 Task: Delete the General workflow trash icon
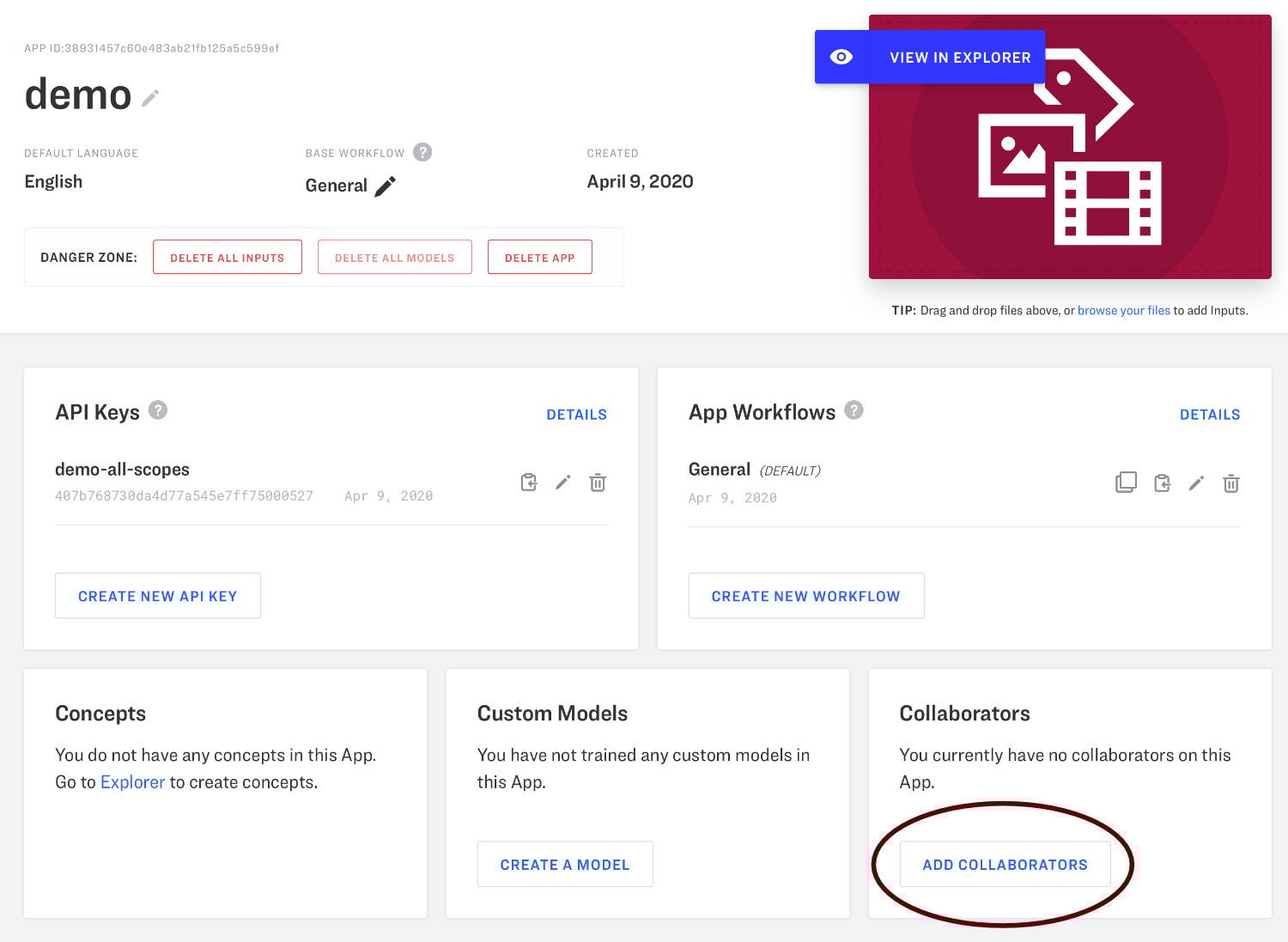pyautogui.click(x=1230, y=483)
